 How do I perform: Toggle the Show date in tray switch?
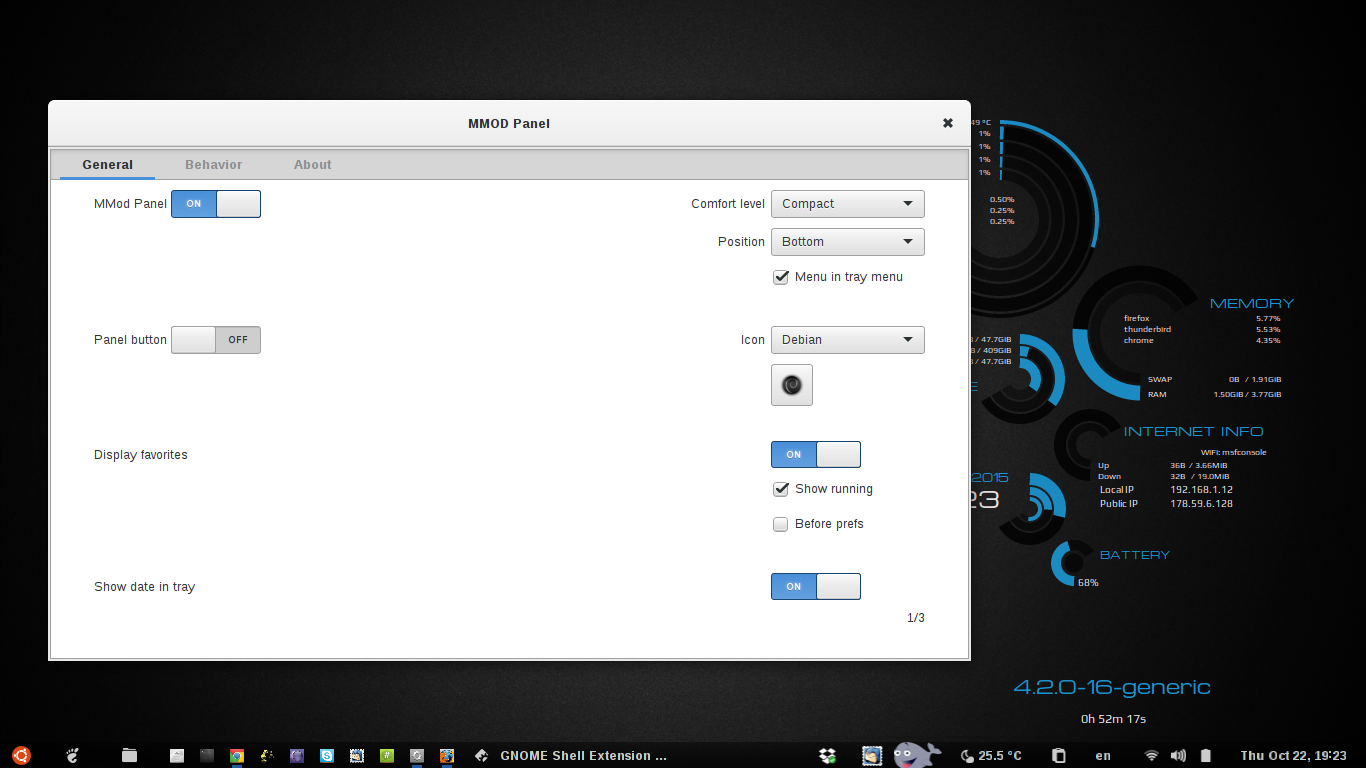[815, 587]
